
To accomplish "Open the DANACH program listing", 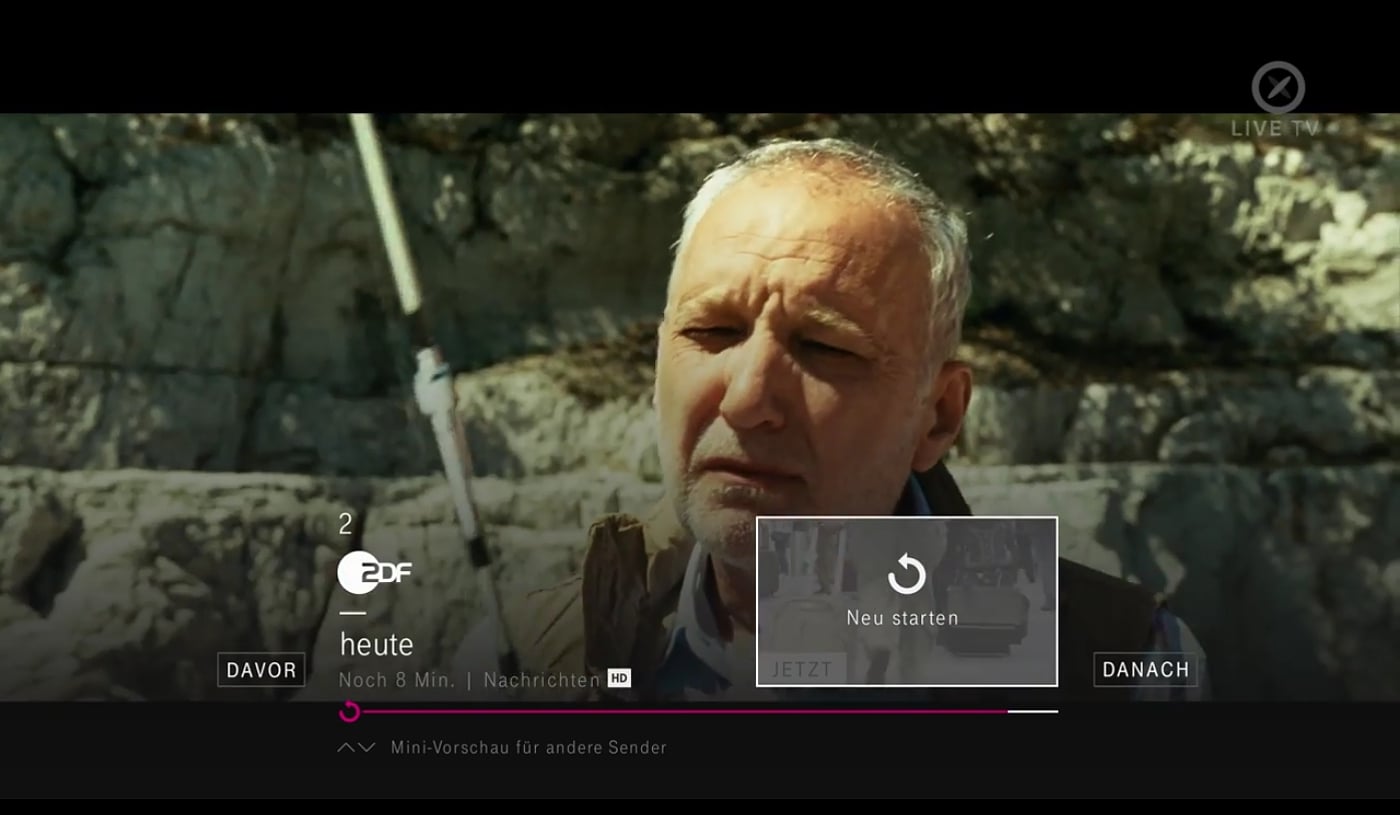I will [x=1144, y=670].
